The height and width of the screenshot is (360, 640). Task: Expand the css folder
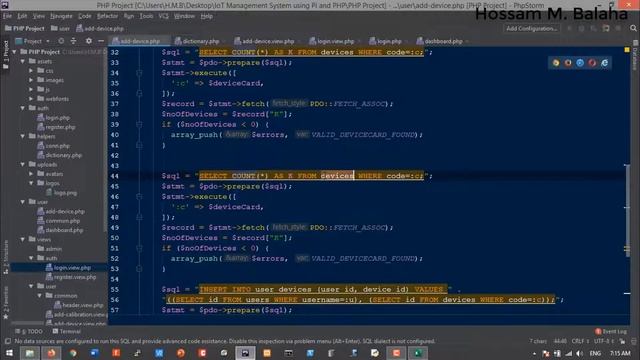[31, 71]
